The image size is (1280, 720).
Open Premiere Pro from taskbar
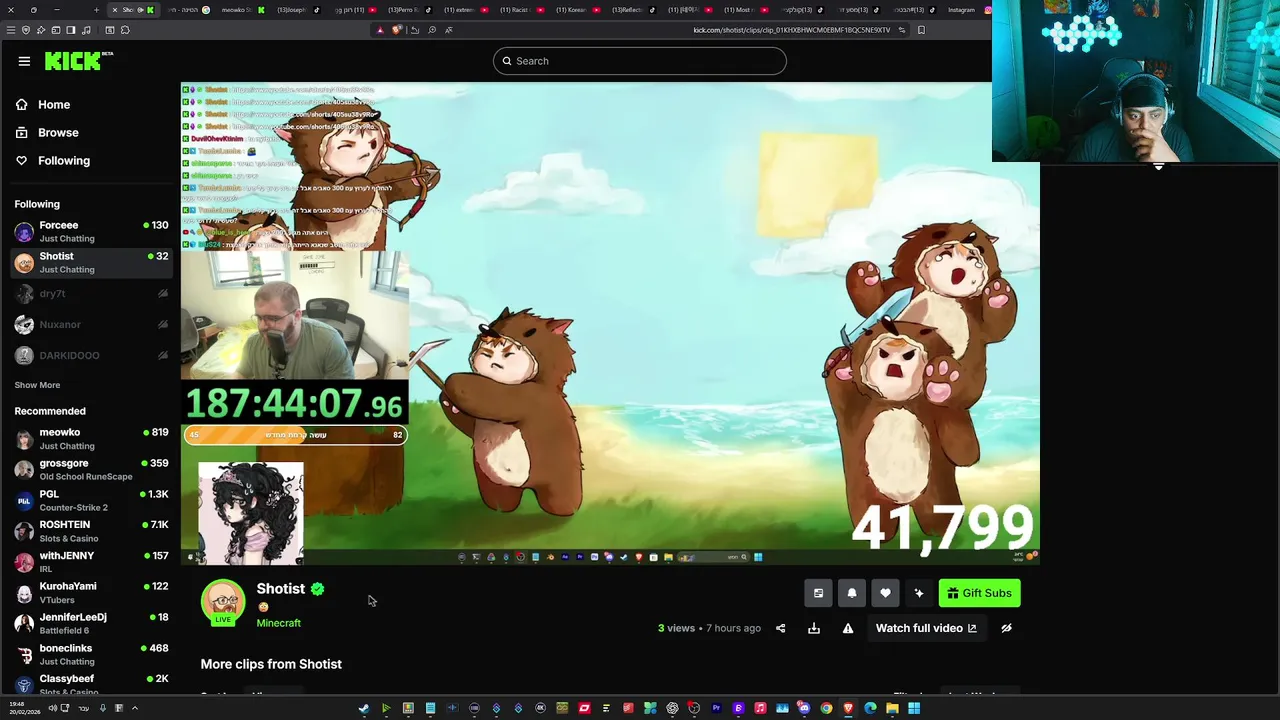716,708
